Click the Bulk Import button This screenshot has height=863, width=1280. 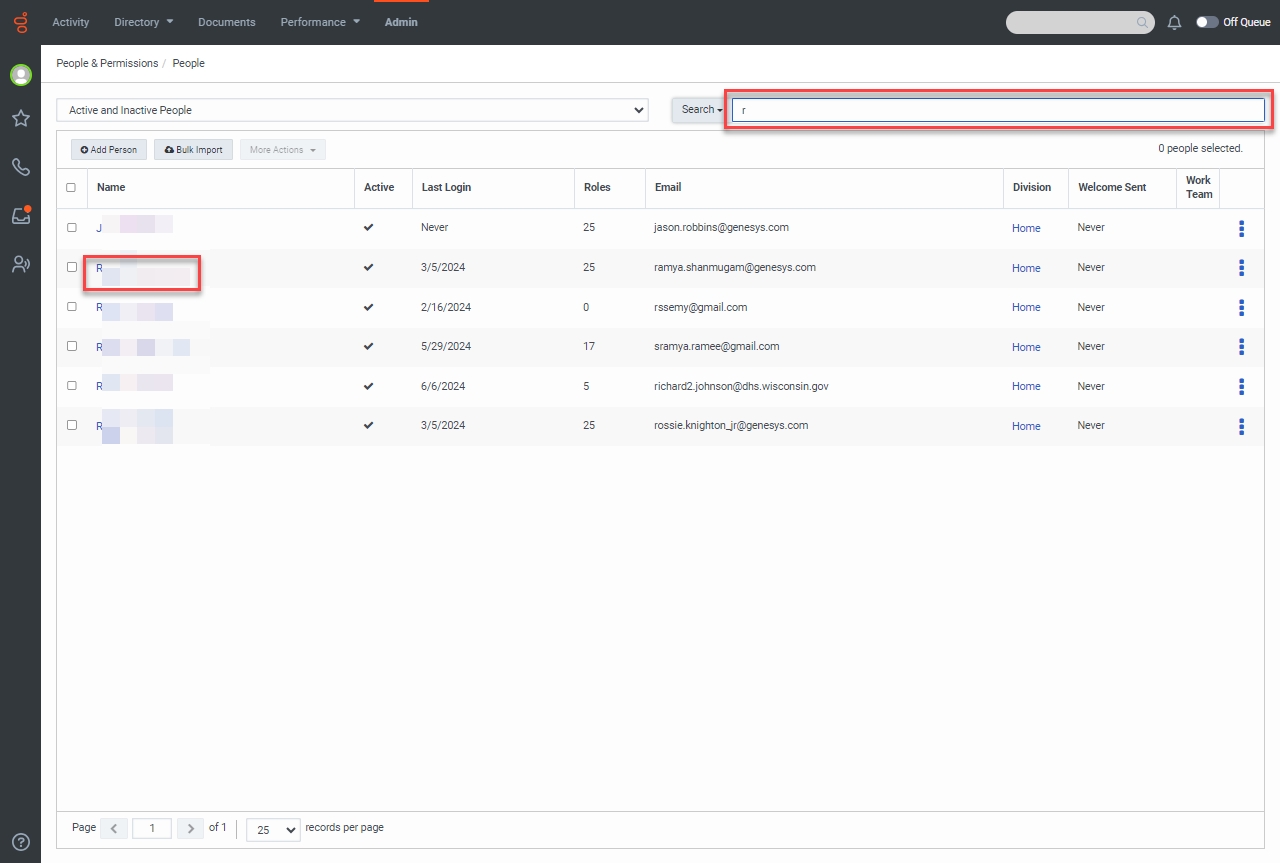194,150
